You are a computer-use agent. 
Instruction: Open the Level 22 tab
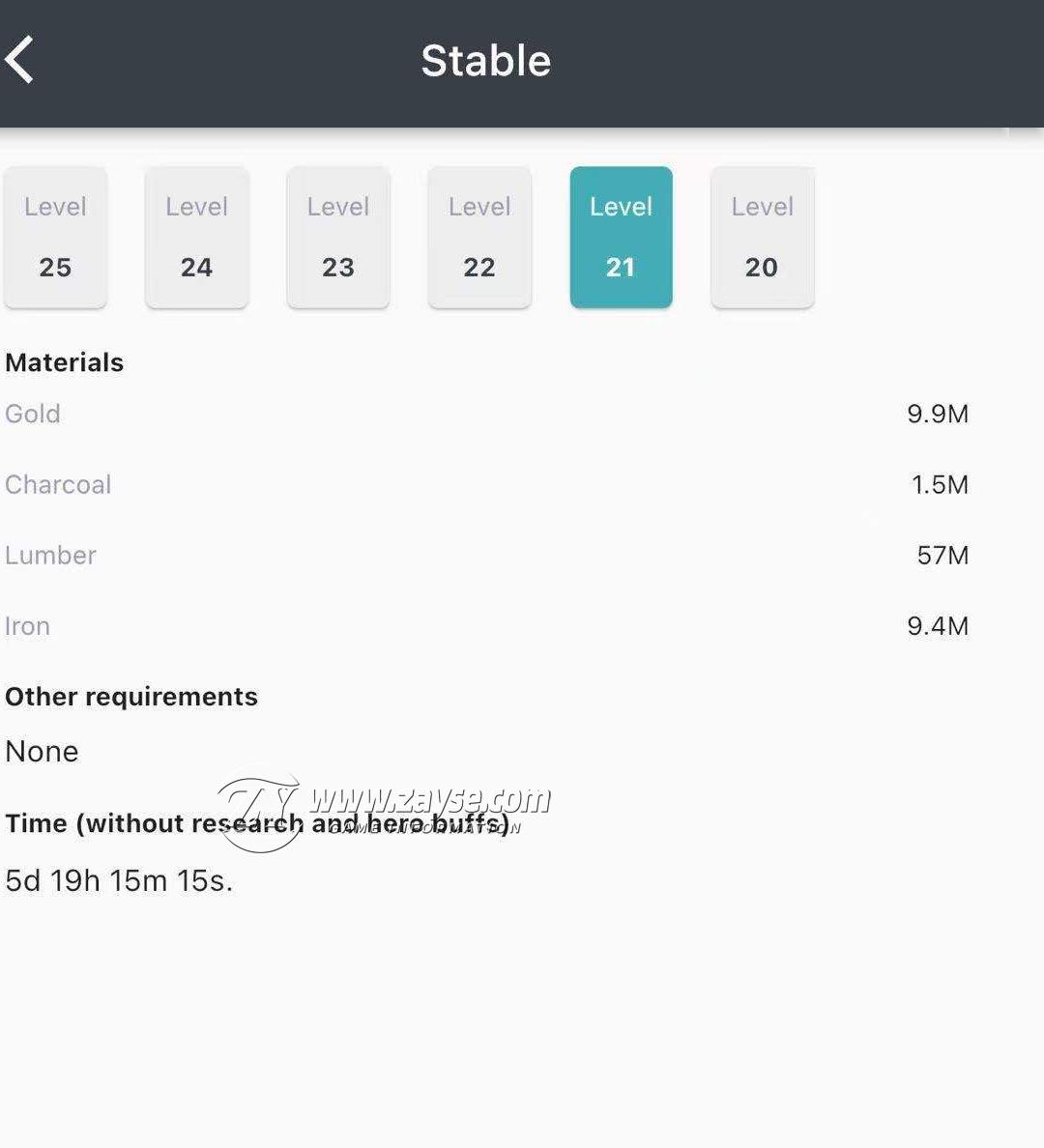pos(479,237)
